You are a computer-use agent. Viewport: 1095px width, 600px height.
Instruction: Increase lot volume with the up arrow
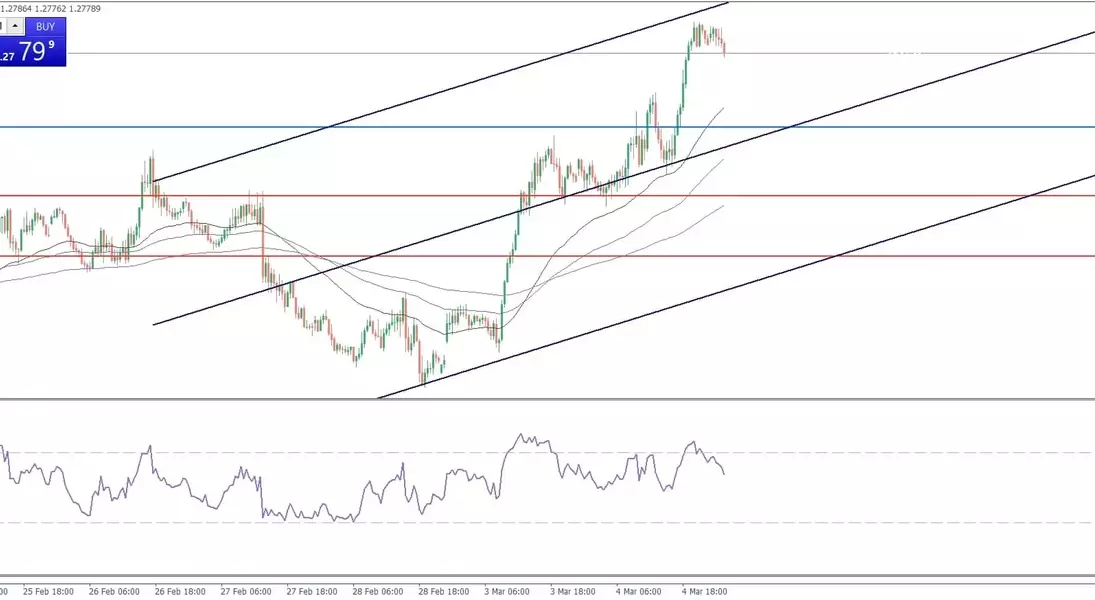point(17,24)
